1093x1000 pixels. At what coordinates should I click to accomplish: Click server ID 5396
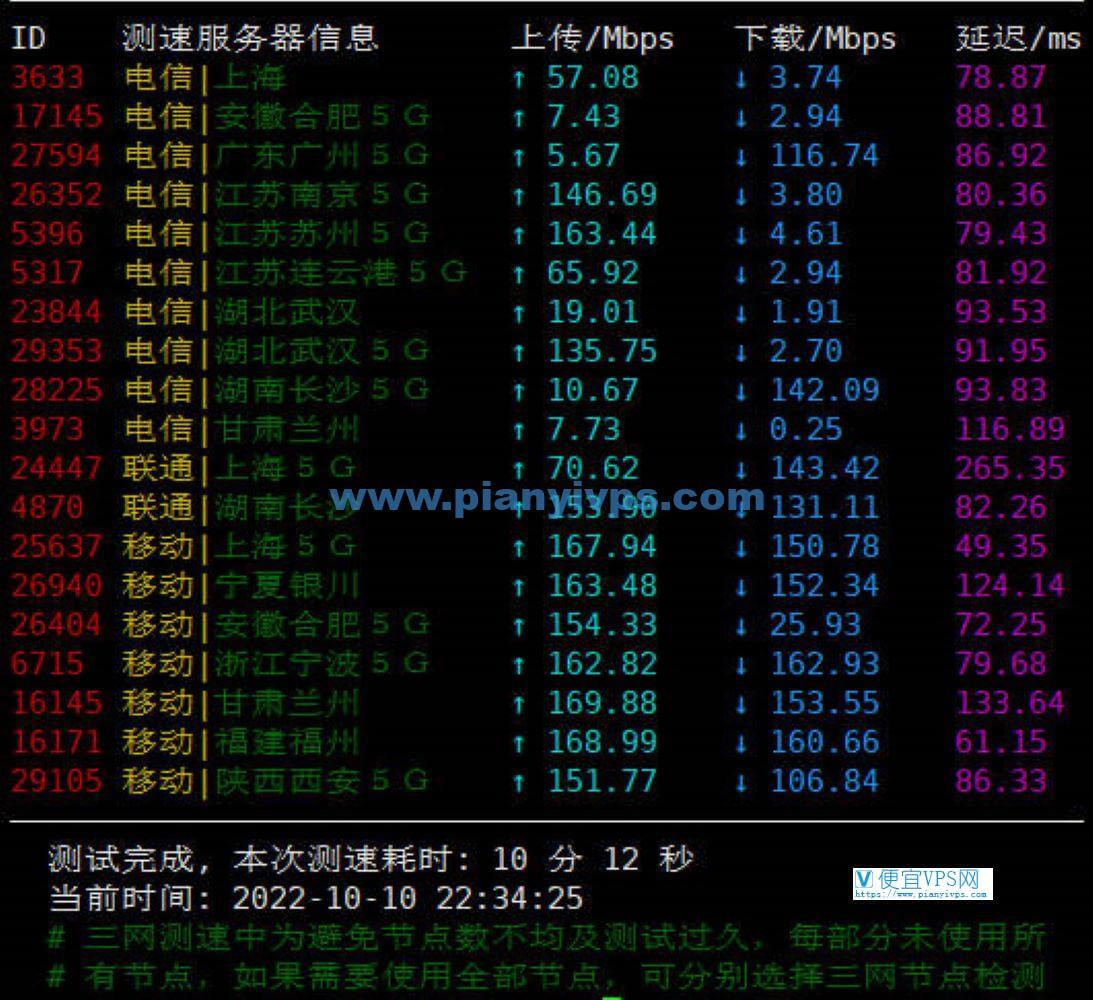click(x=47, y=233)
